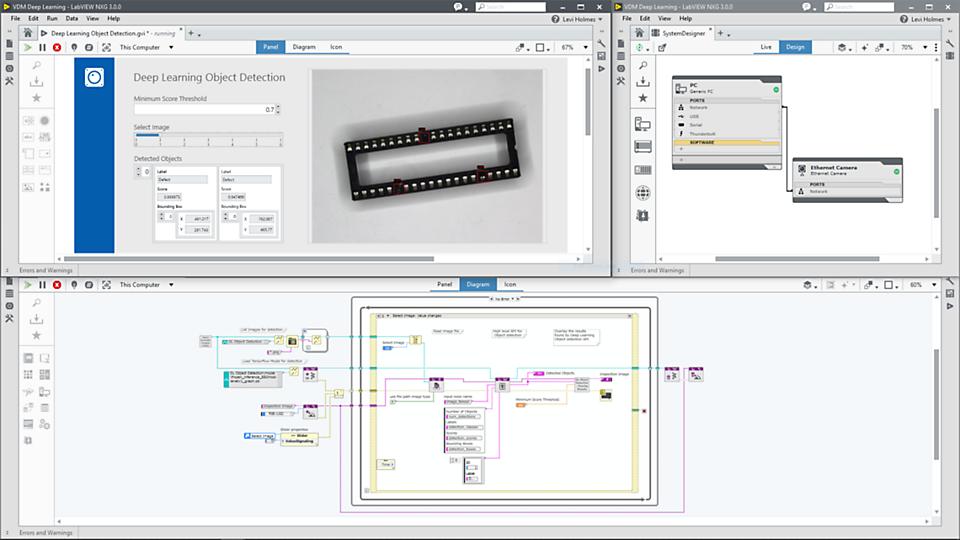Abort the running VI in top-left window

(57, 47)
